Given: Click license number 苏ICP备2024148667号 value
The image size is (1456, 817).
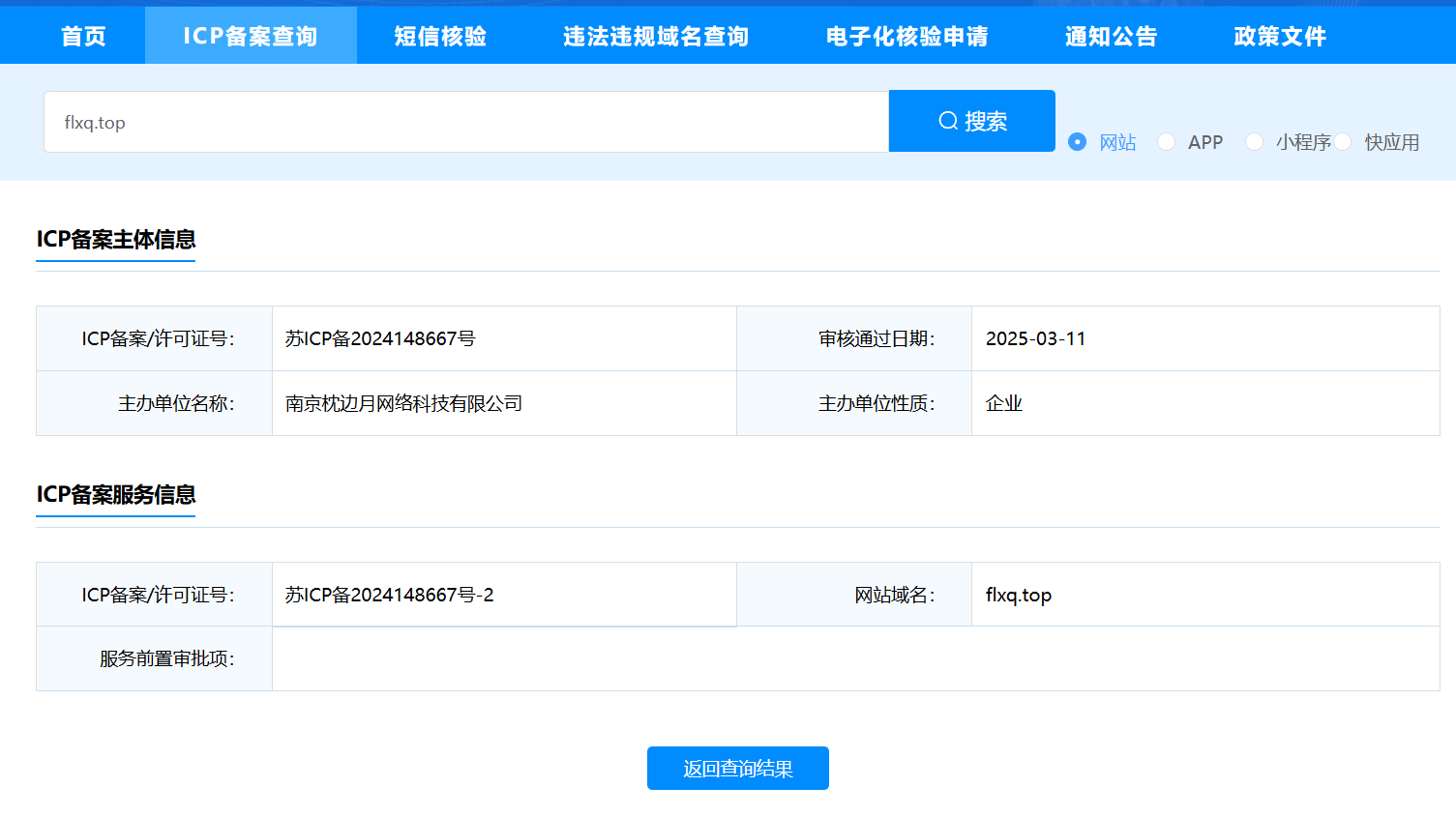Looking at the screenshot, I should point(380,338).
